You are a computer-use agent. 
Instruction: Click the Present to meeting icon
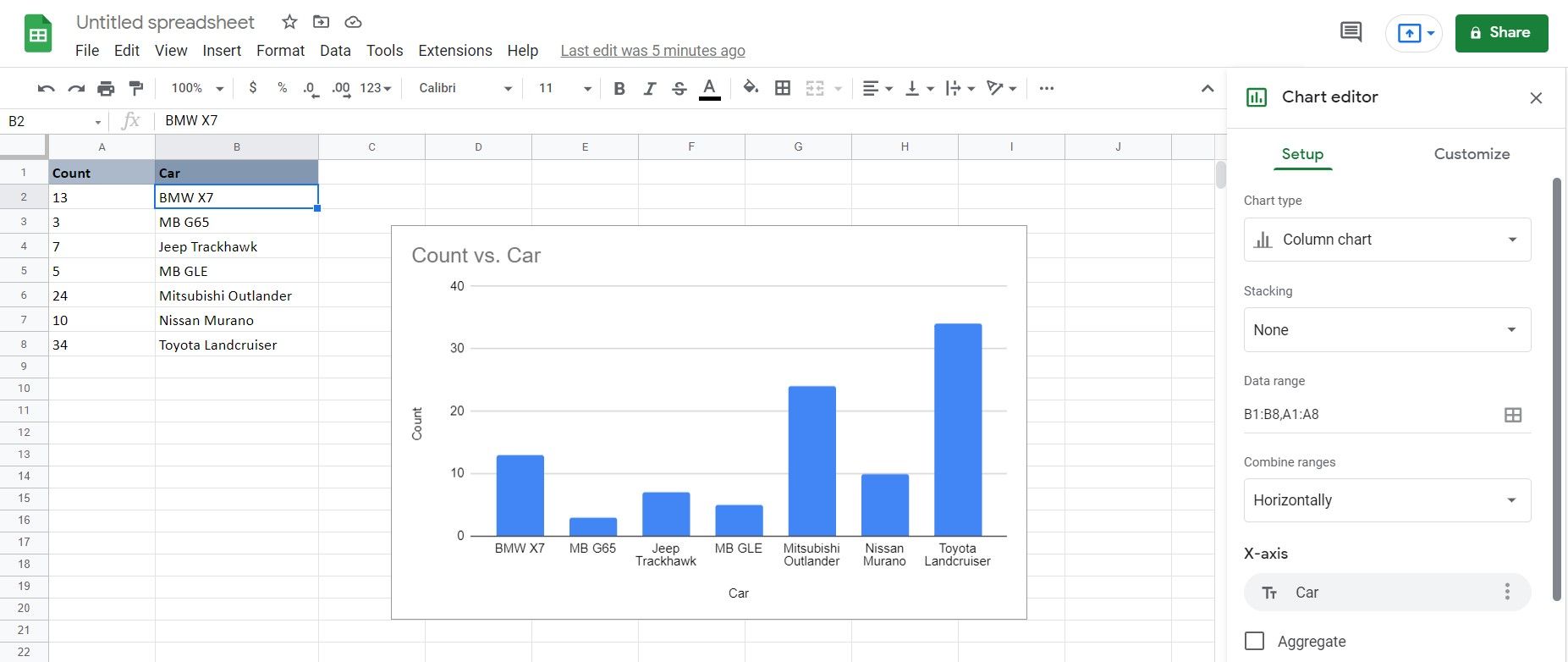[x=1408, y=33]
